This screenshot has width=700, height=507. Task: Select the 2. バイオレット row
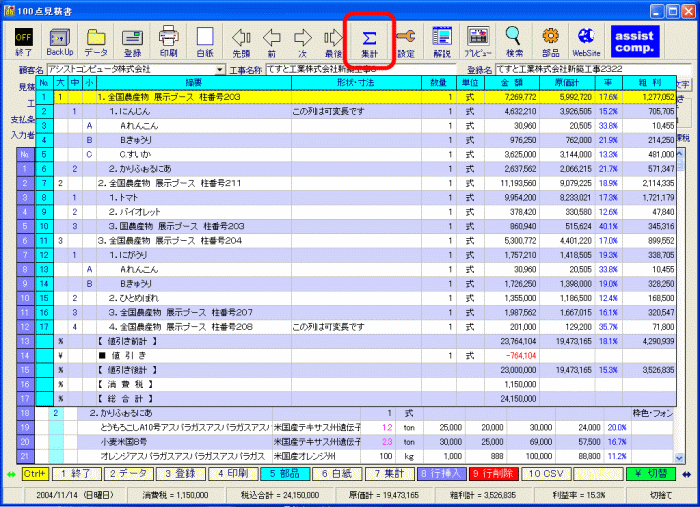click(x=356, y=212)
